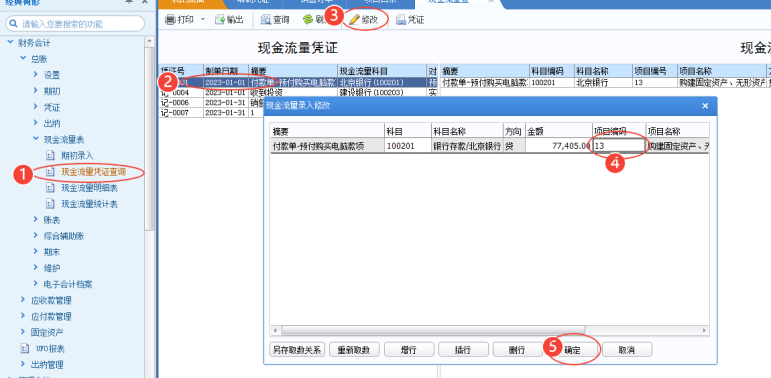Click the 输出 export icon
Image resolution: width=771 pixels, height=378 pixels.
[x=220, y=20]
